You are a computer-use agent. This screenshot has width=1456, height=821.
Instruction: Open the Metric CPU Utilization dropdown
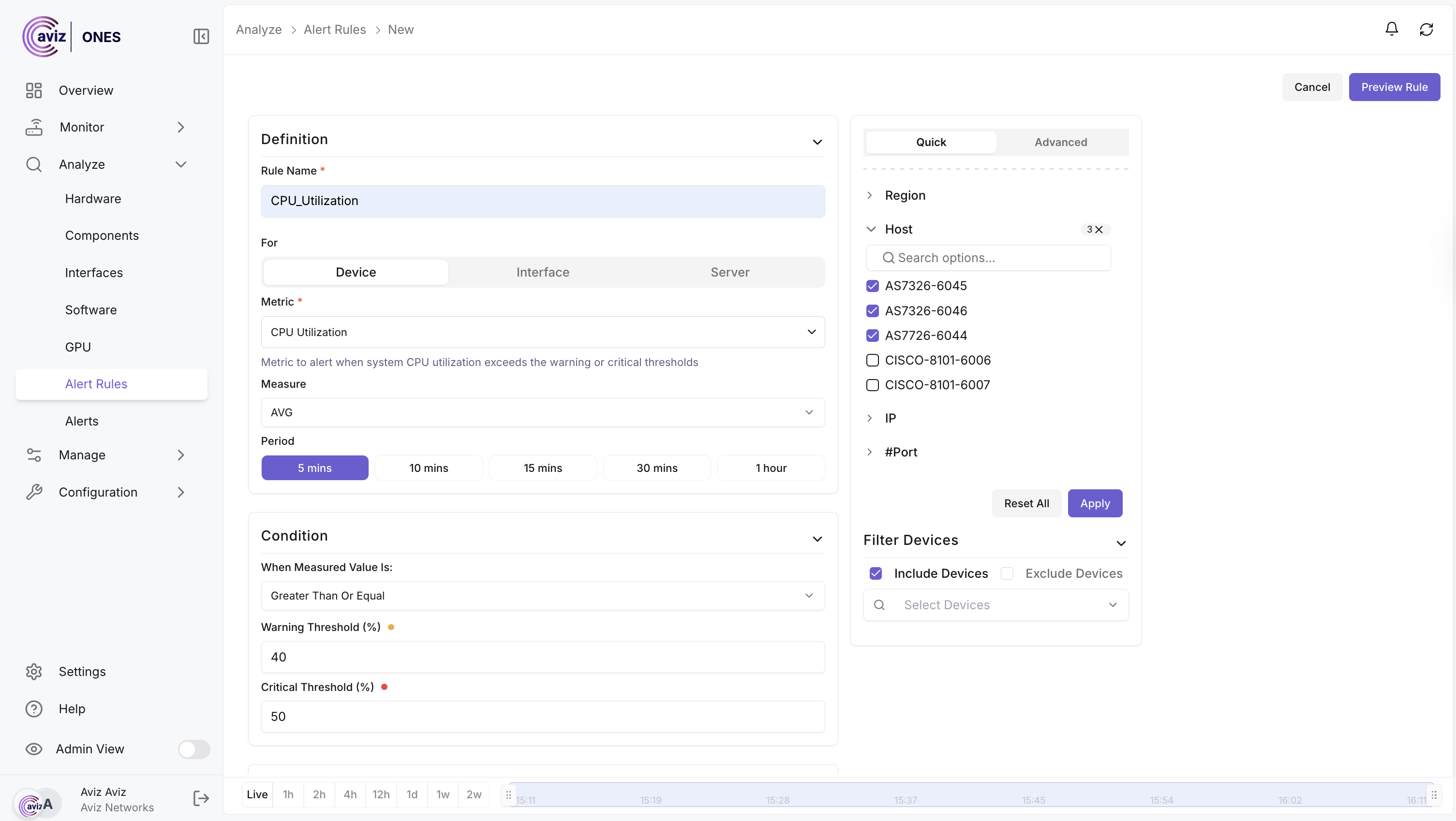(543, 332)
